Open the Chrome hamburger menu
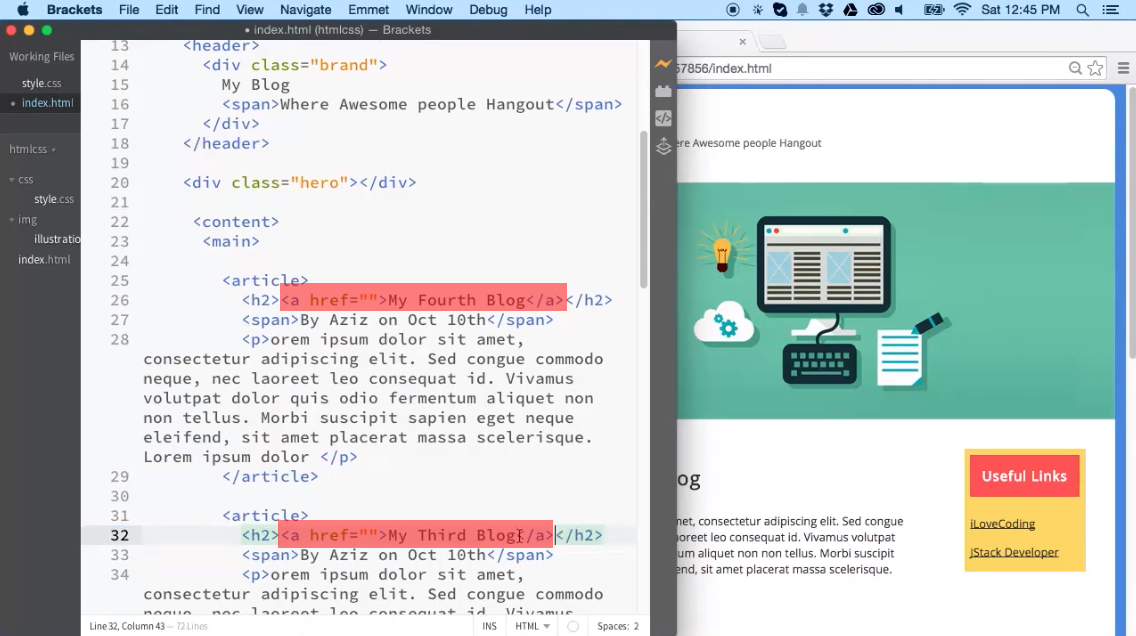The height and width of the screenshot is (636, 1136). (1123, 68)
